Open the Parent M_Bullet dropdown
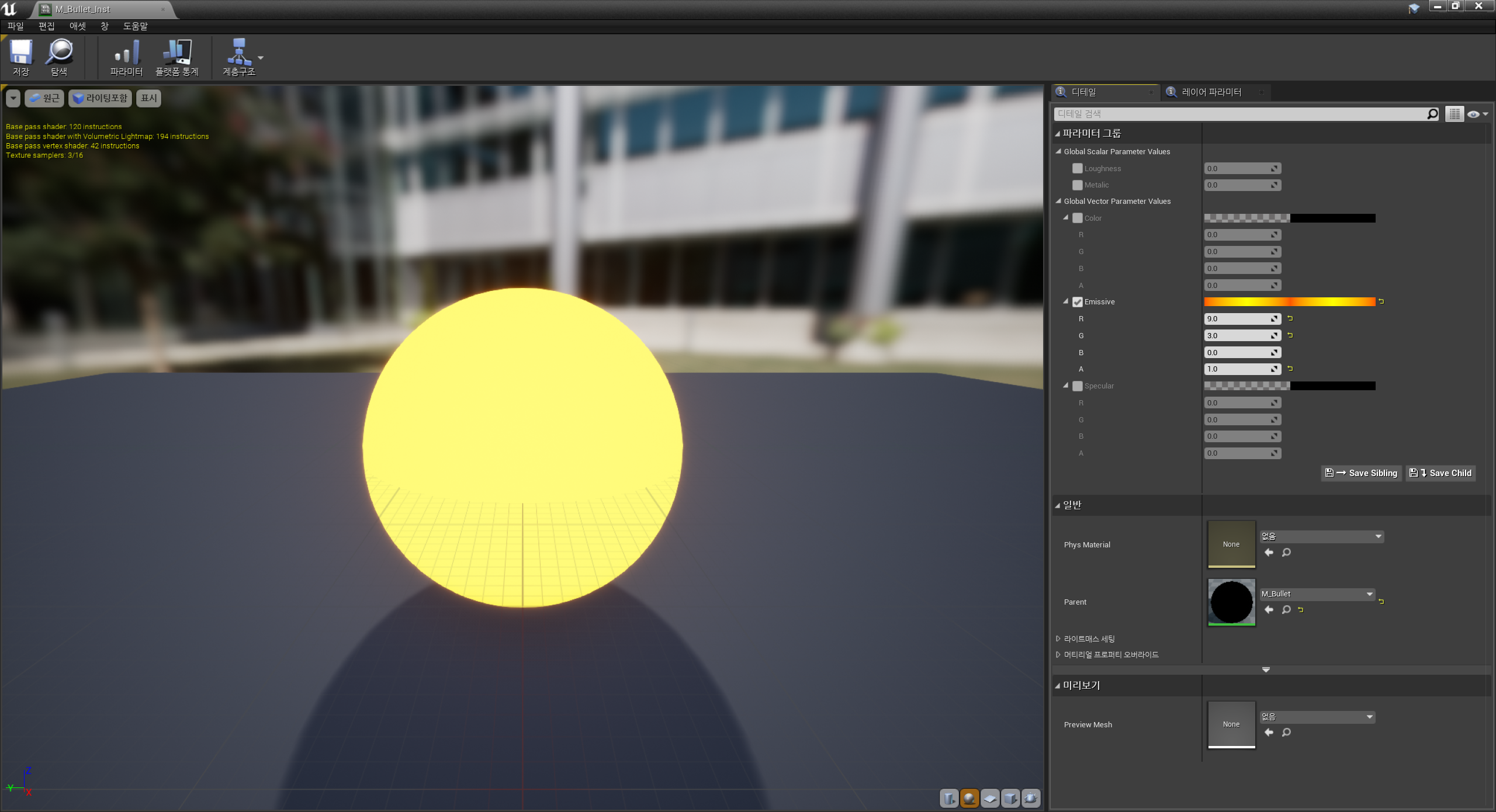This screenshot has width=1496, height=812. 1317,594
